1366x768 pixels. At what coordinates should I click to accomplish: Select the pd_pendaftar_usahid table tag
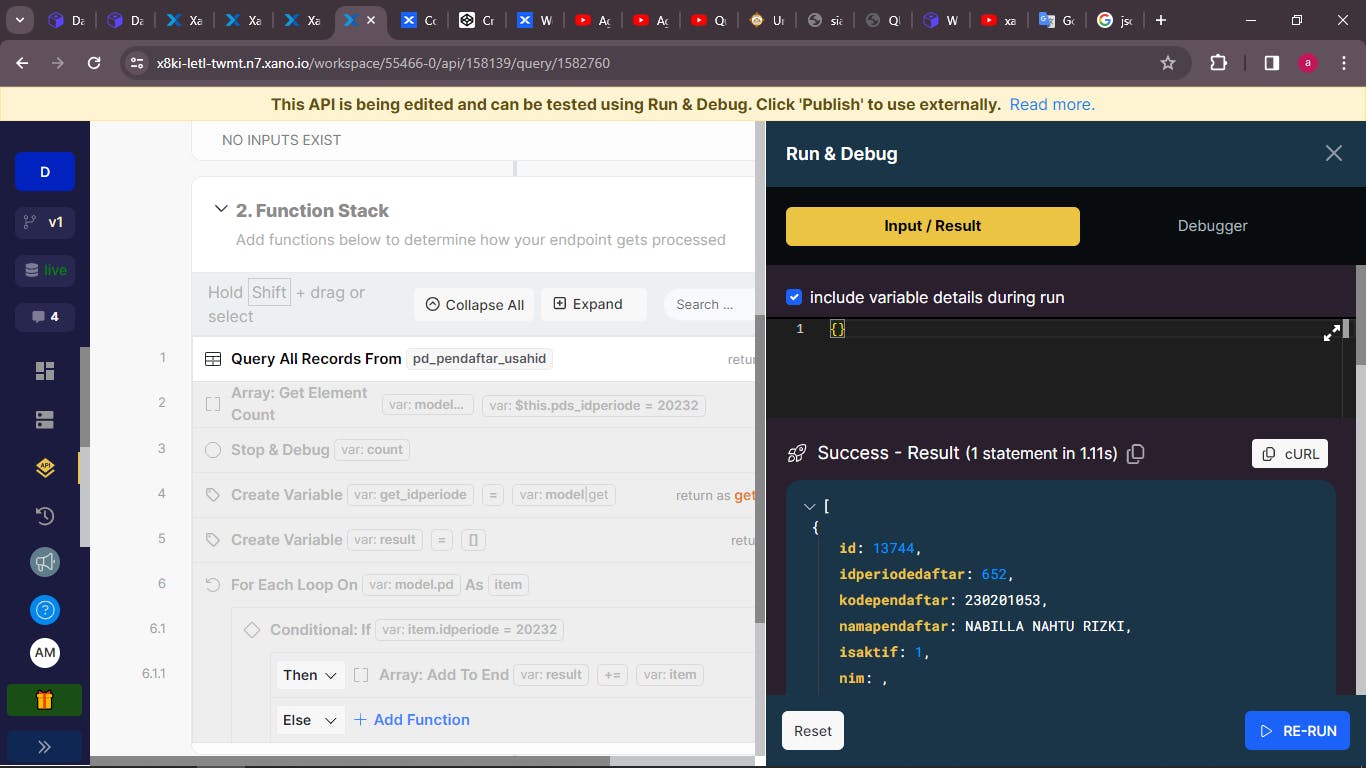[x=479, y=359]
